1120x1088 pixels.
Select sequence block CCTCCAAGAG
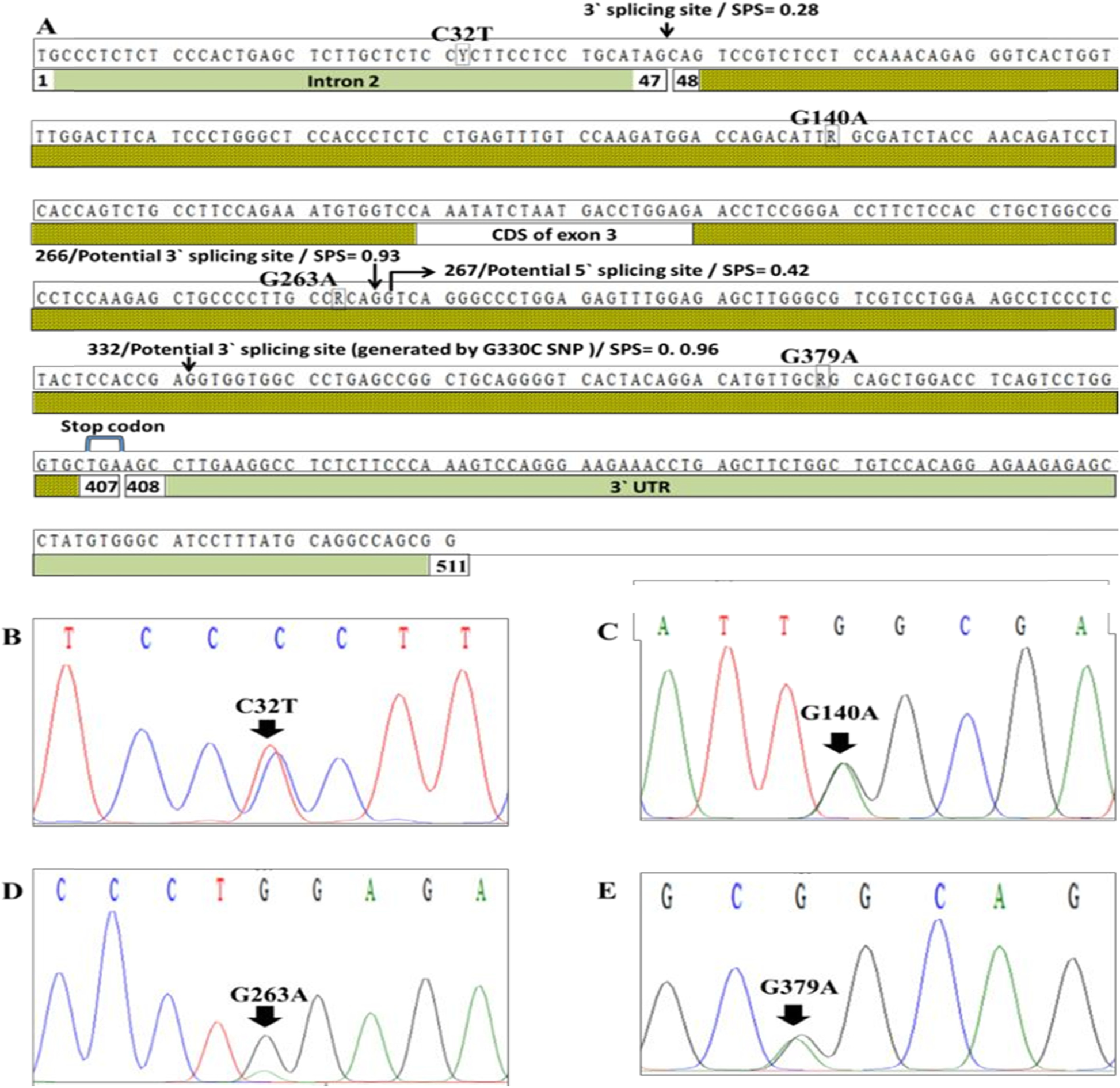(x=98, y=298)
